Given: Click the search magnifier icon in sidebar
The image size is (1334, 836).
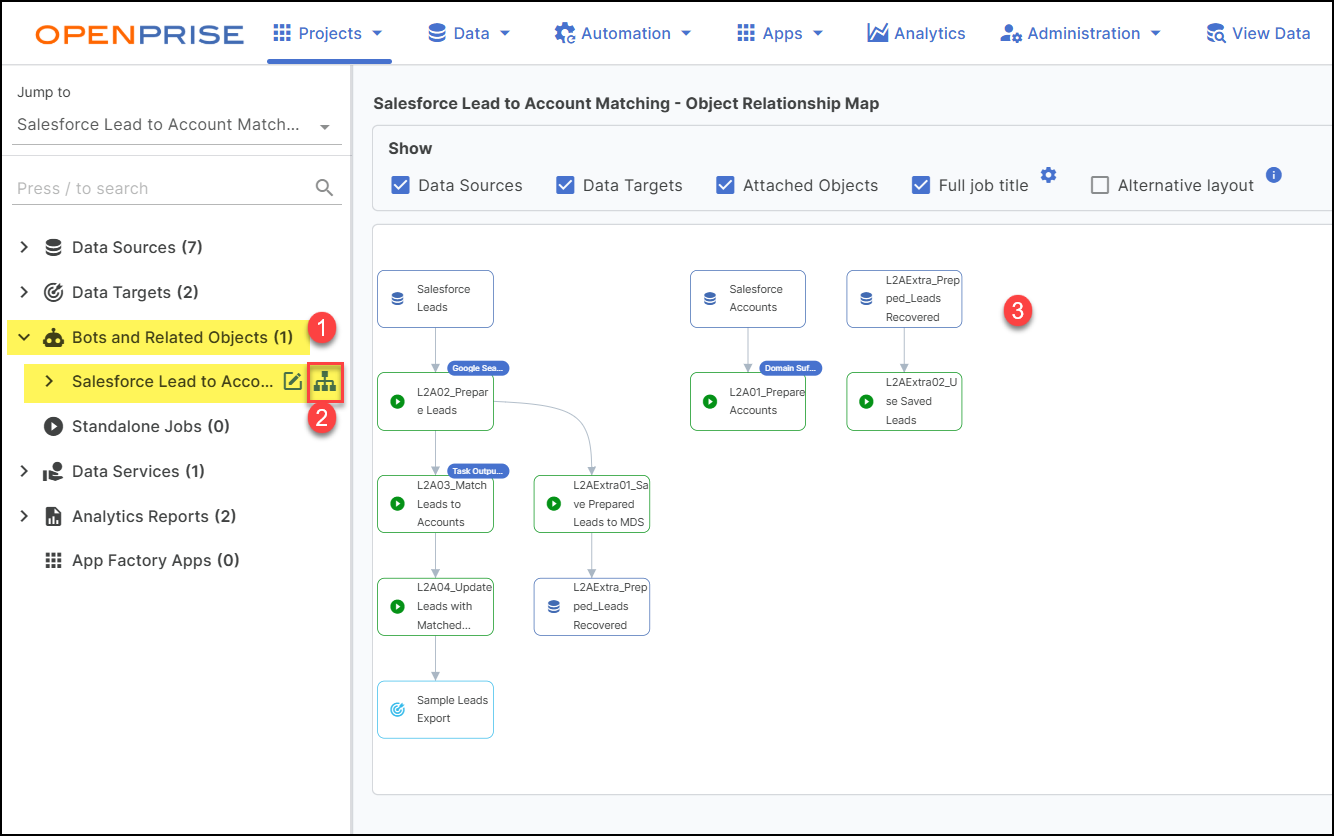Looking at the screenshot, I should pyautogui.click(x=324, y=188).
